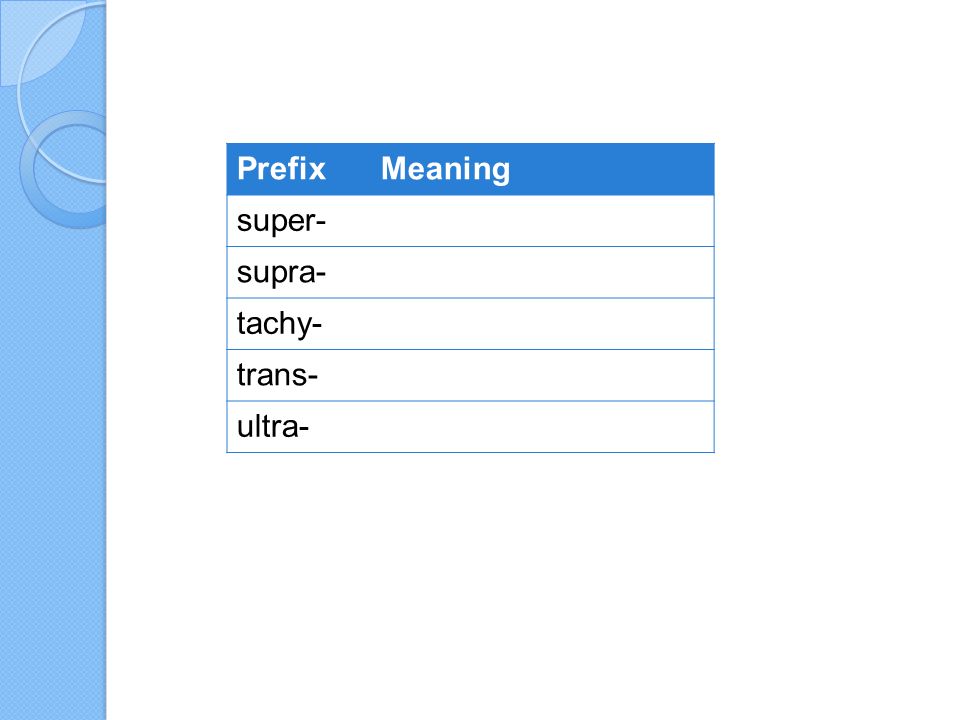960x720 pixels.
Task: Click the empty meaning cell beside supra-
Action: (x=542, y=272)
